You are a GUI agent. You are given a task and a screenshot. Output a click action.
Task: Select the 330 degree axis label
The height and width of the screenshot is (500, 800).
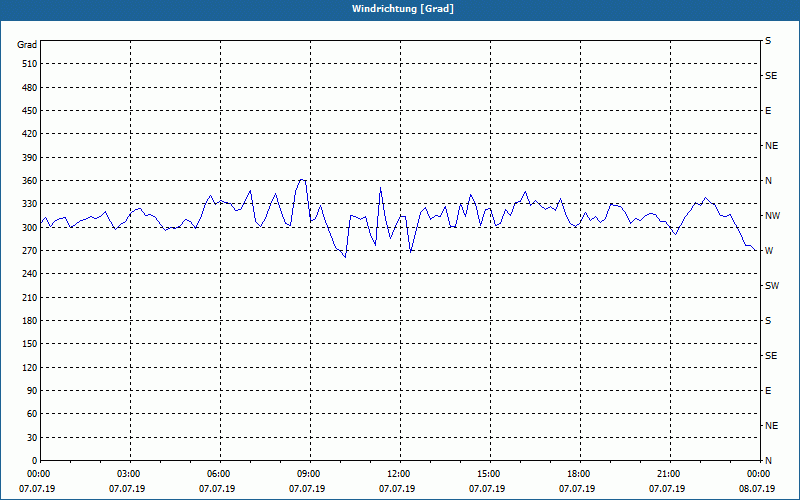pos(30,204)
